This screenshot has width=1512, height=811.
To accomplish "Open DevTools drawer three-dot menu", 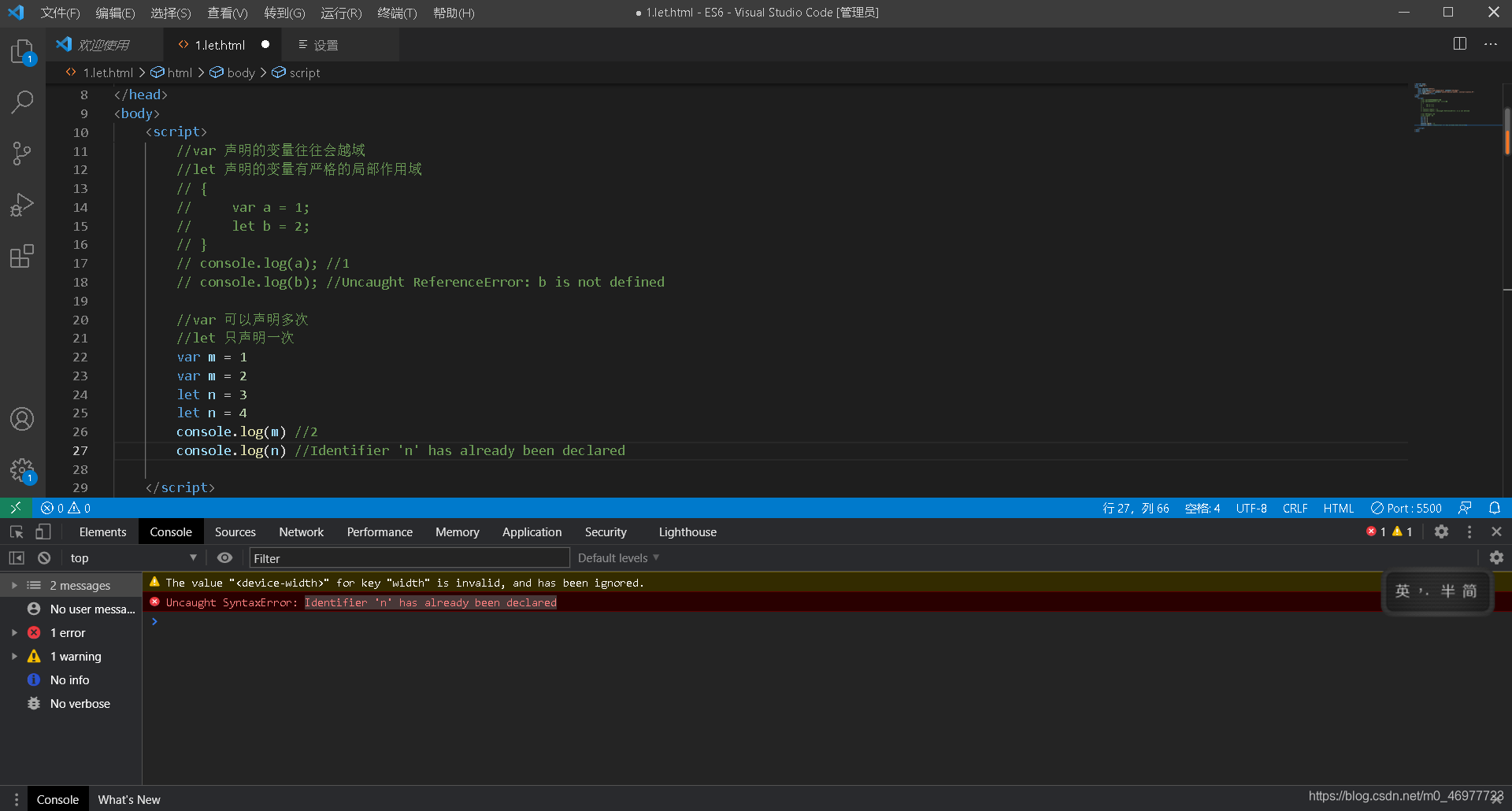I will (16, 799).
